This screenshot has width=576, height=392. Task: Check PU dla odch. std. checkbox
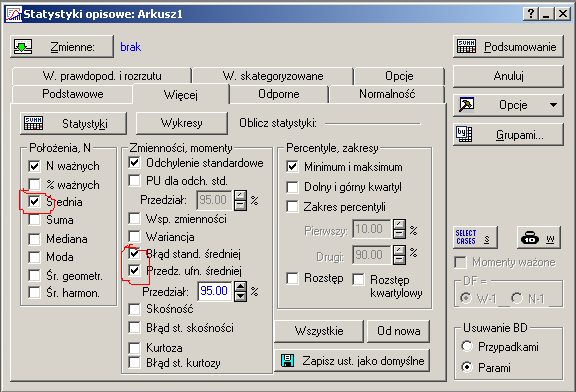pyautogui.click(x=134, y=180)
